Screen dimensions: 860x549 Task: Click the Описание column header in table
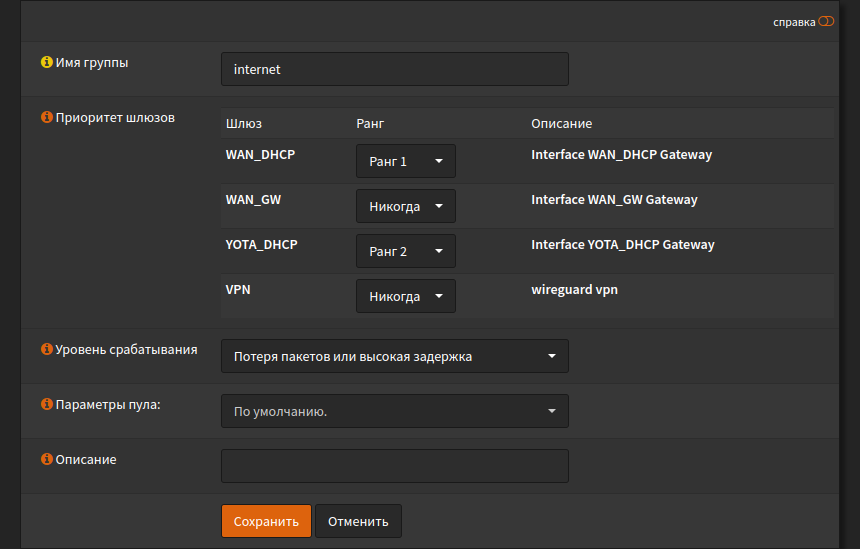(x=562, y=123)
